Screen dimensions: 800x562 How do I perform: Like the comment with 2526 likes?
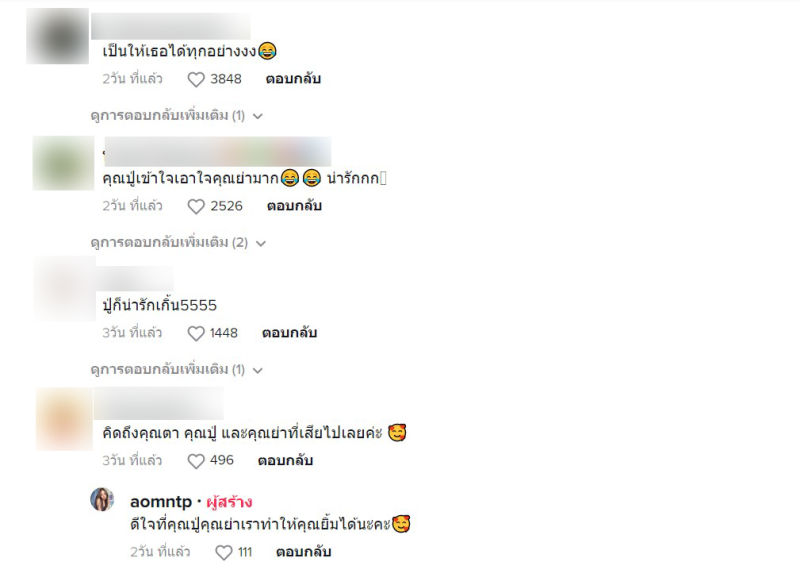point(196,207)
